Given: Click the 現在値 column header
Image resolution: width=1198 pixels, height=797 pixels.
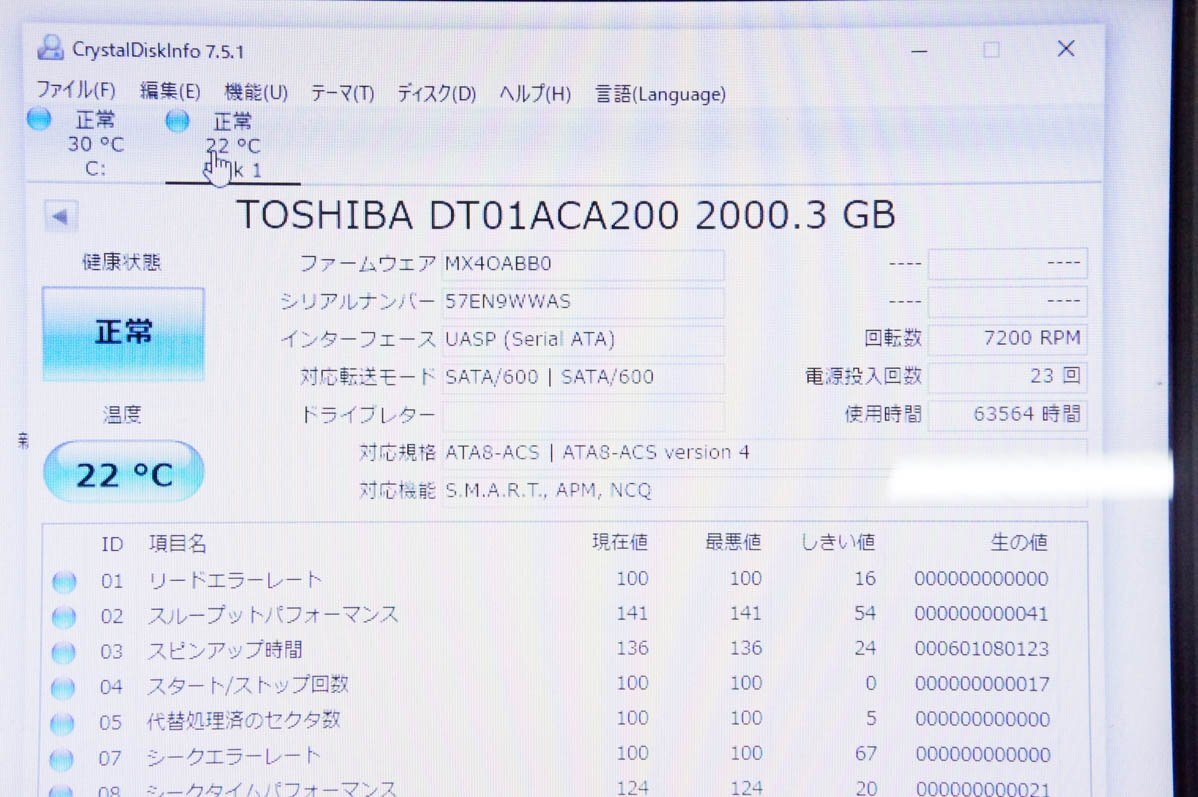Looking at the screenshot, I should tap(620, 542).
